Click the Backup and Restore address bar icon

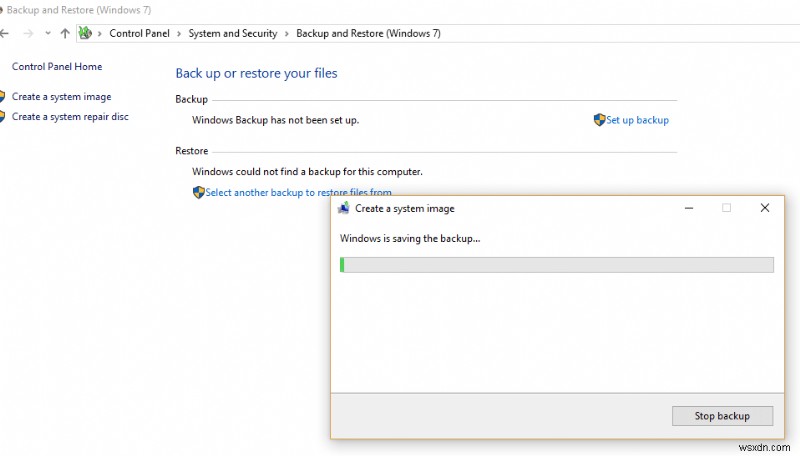(x=86, y=33)
